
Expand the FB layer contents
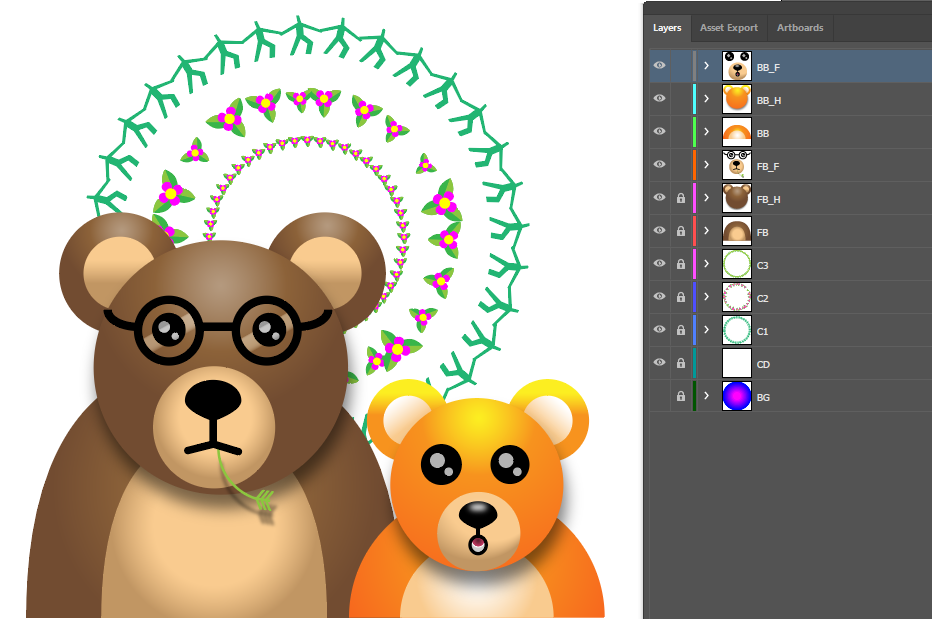[707, 231]
